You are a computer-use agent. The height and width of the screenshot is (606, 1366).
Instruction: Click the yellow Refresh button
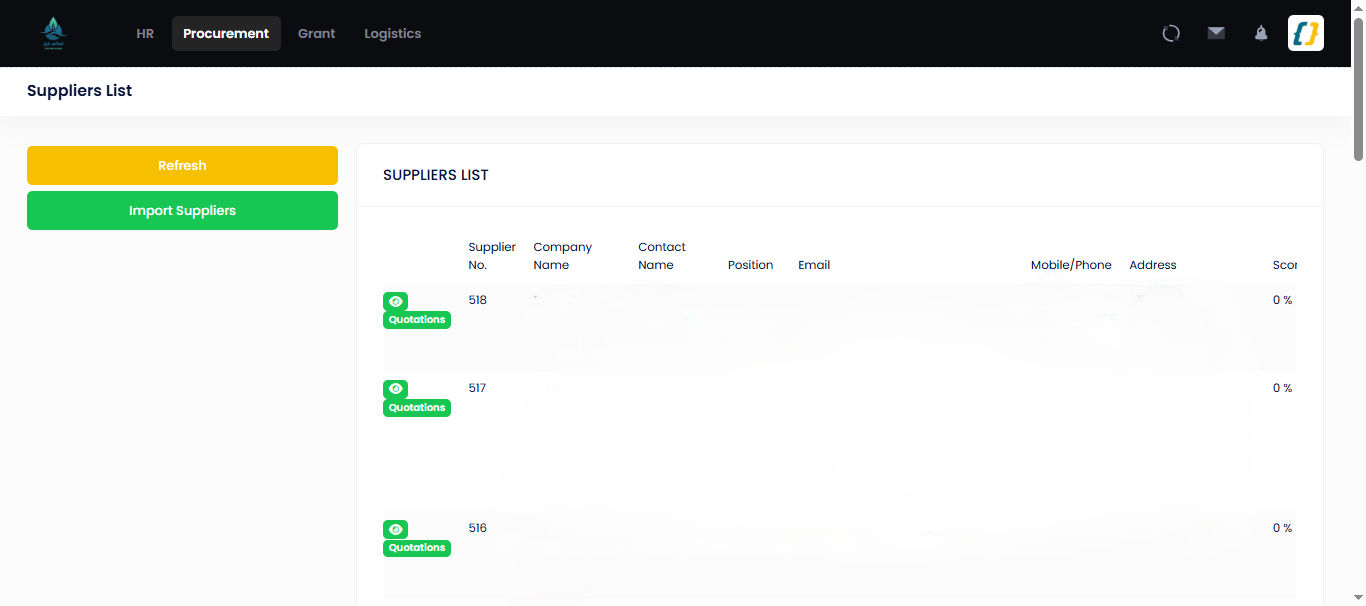coord(182,165)
